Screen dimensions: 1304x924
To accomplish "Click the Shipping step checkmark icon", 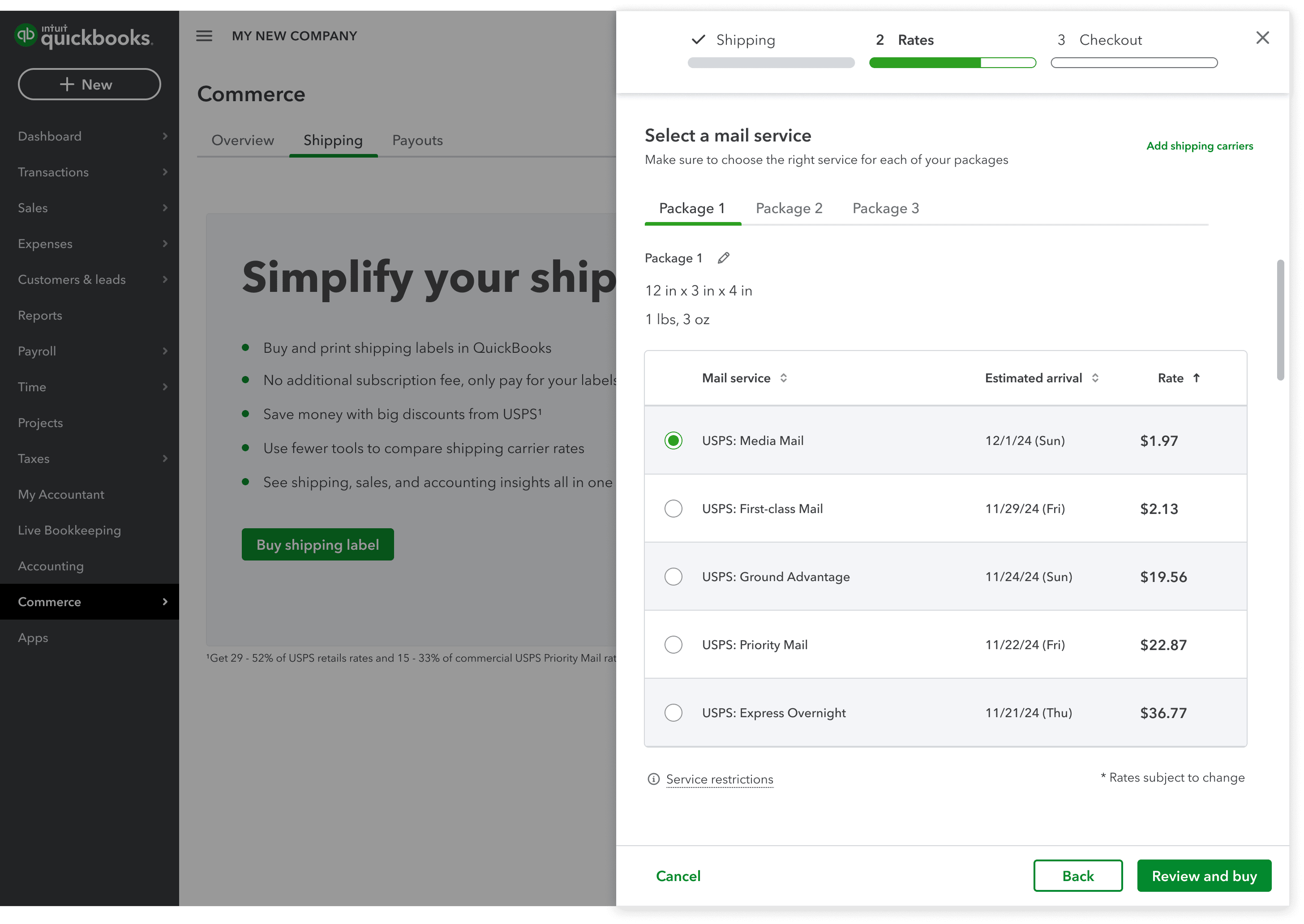I will (x=699, y=40).
